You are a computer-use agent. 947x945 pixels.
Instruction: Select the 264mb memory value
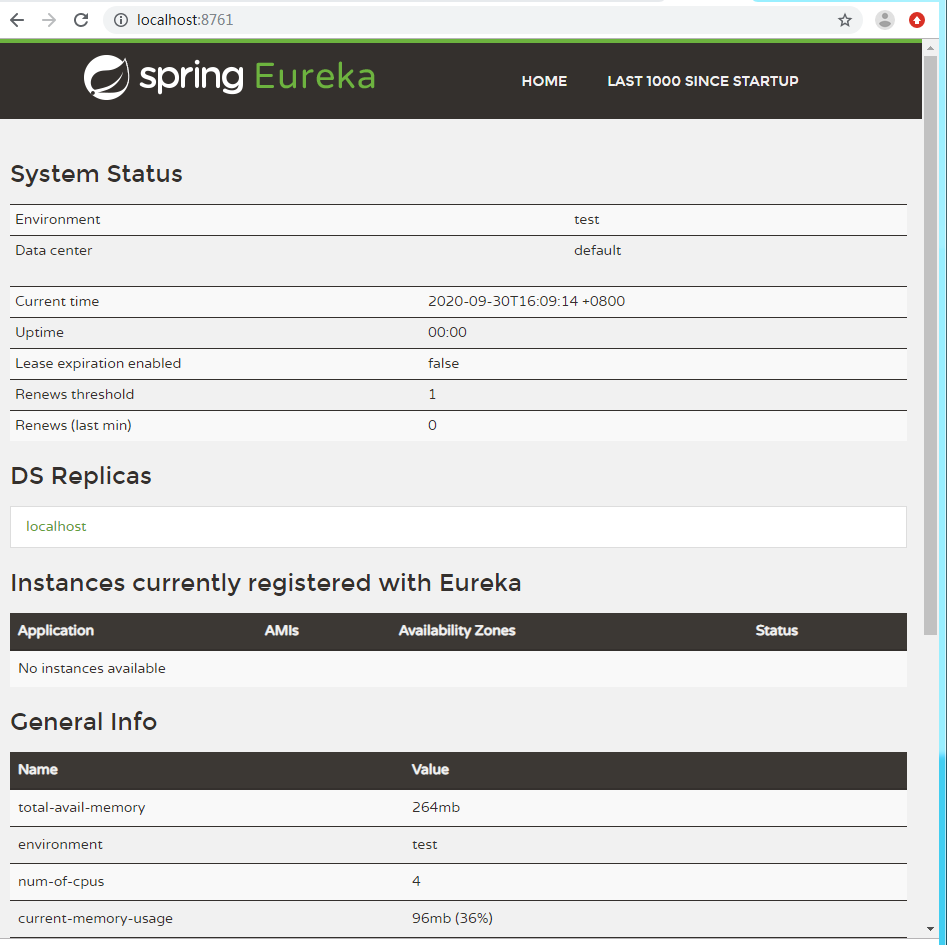coord(435,807)
